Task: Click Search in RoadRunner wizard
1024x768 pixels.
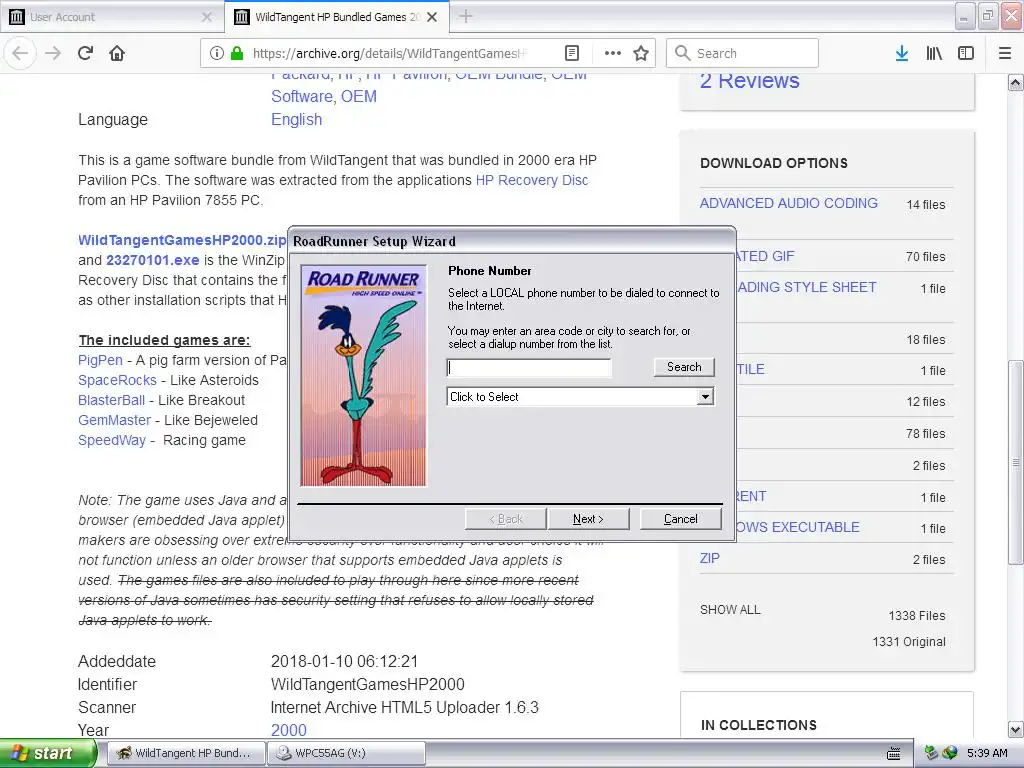Action: 684,367
